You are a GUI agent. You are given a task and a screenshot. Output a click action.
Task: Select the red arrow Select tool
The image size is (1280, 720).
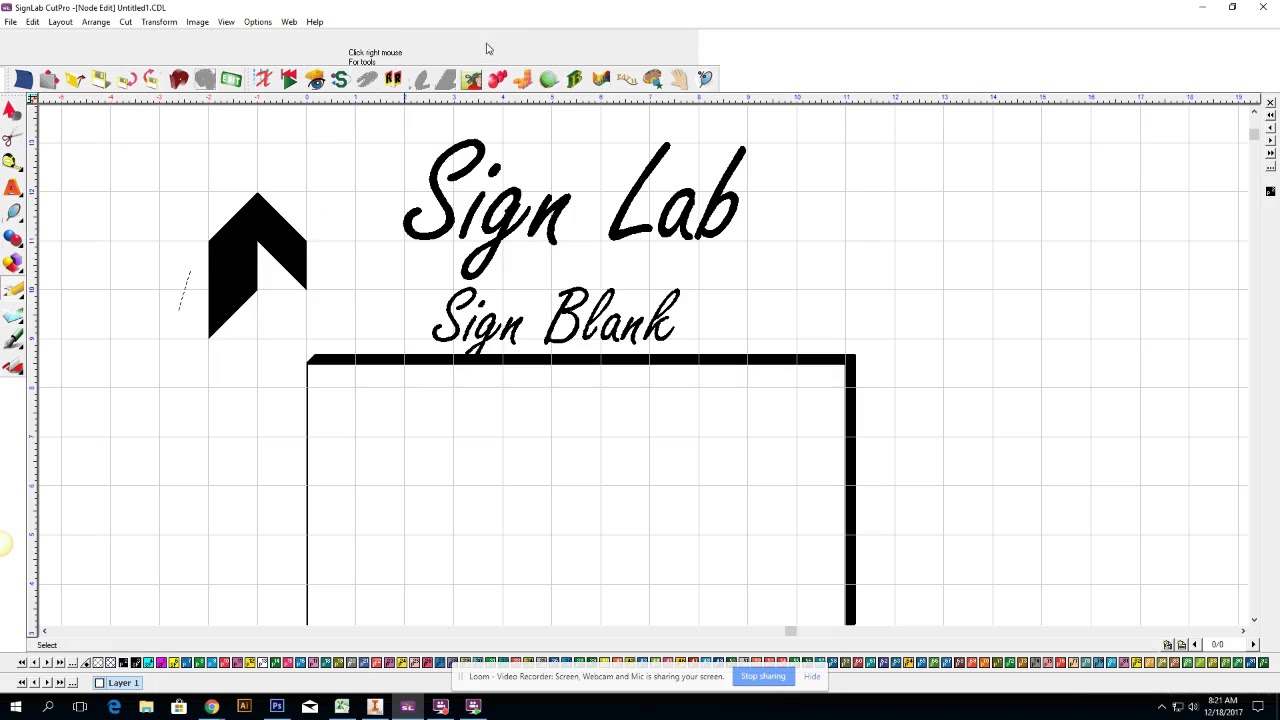[x=12, y=109]
